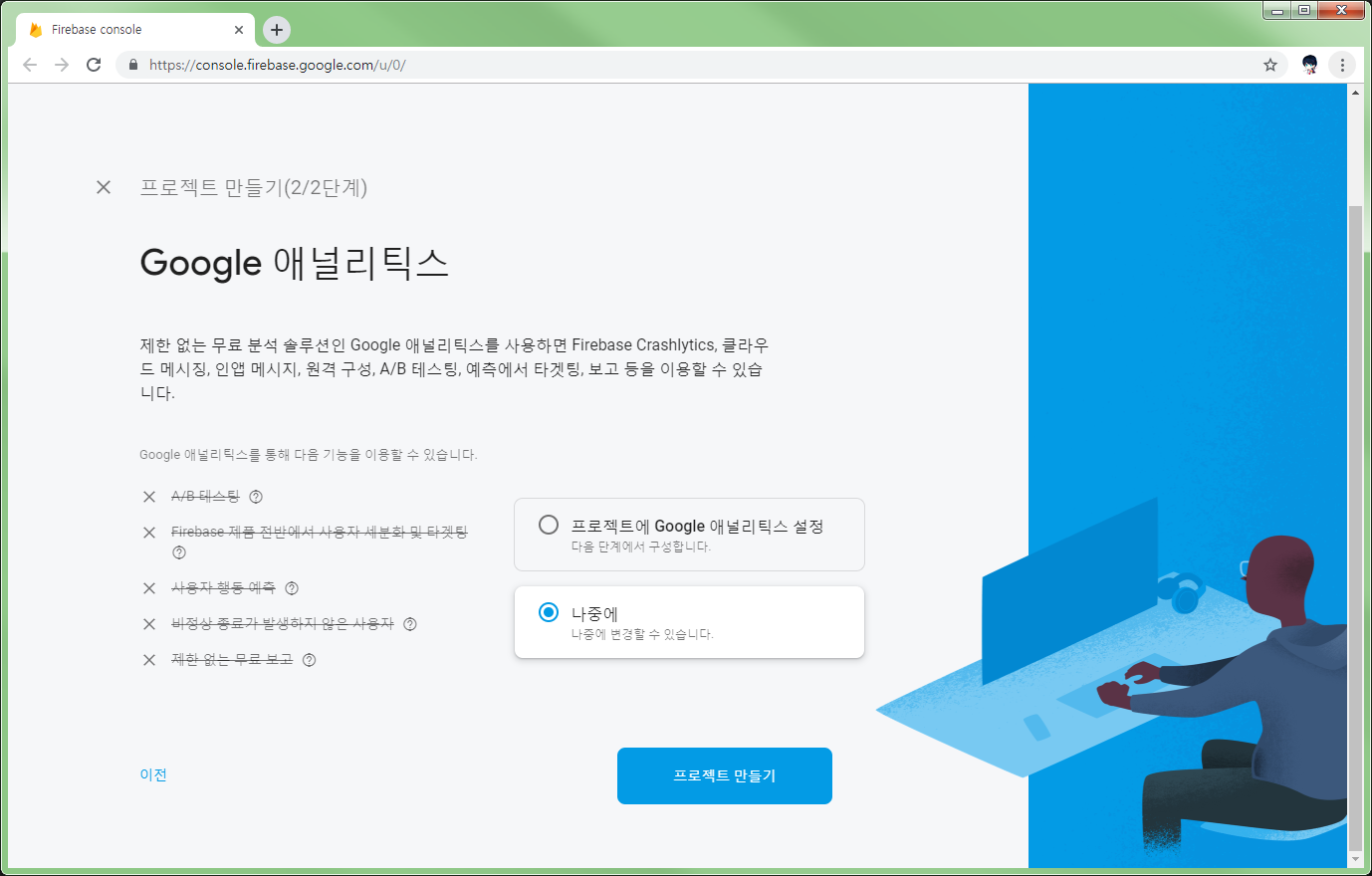Click X mark beside A/B 테스팅
This screenshot has height=876, width=1372.
pos(149,497)
